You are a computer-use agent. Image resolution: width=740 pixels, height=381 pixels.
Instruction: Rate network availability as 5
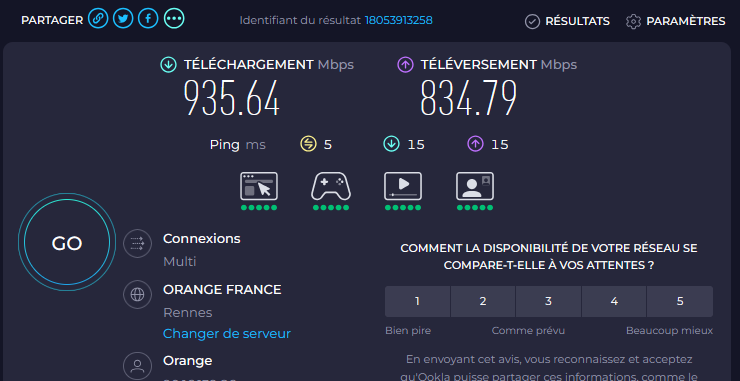coord(680,301)
